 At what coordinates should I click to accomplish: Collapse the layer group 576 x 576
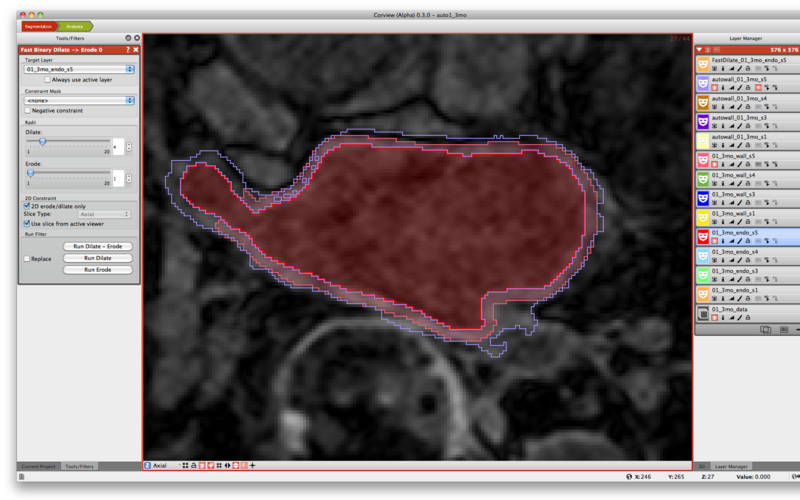tap(700, 48)
